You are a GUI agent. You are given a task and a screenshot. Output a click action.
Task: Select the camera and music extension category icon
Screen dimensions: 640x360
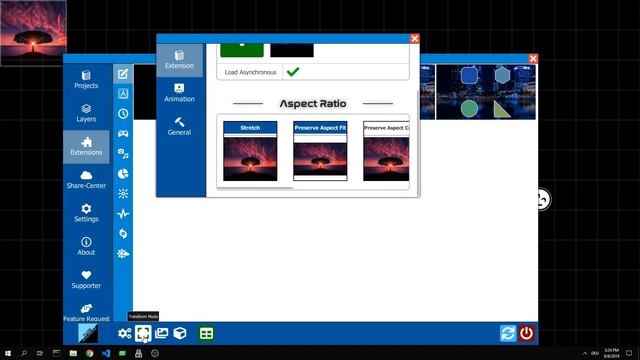tap(123, 153)
